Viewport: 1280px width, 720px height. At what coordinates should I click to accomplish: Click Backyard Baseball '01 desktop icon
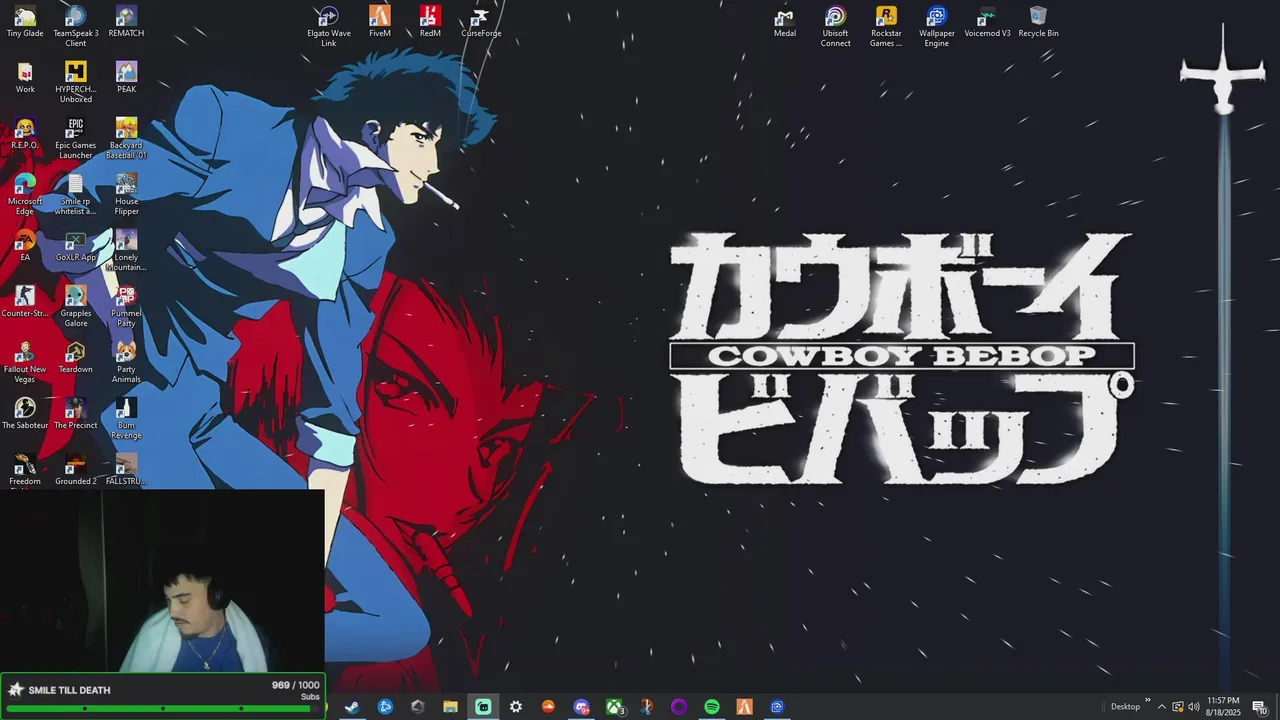click(126, 138)
